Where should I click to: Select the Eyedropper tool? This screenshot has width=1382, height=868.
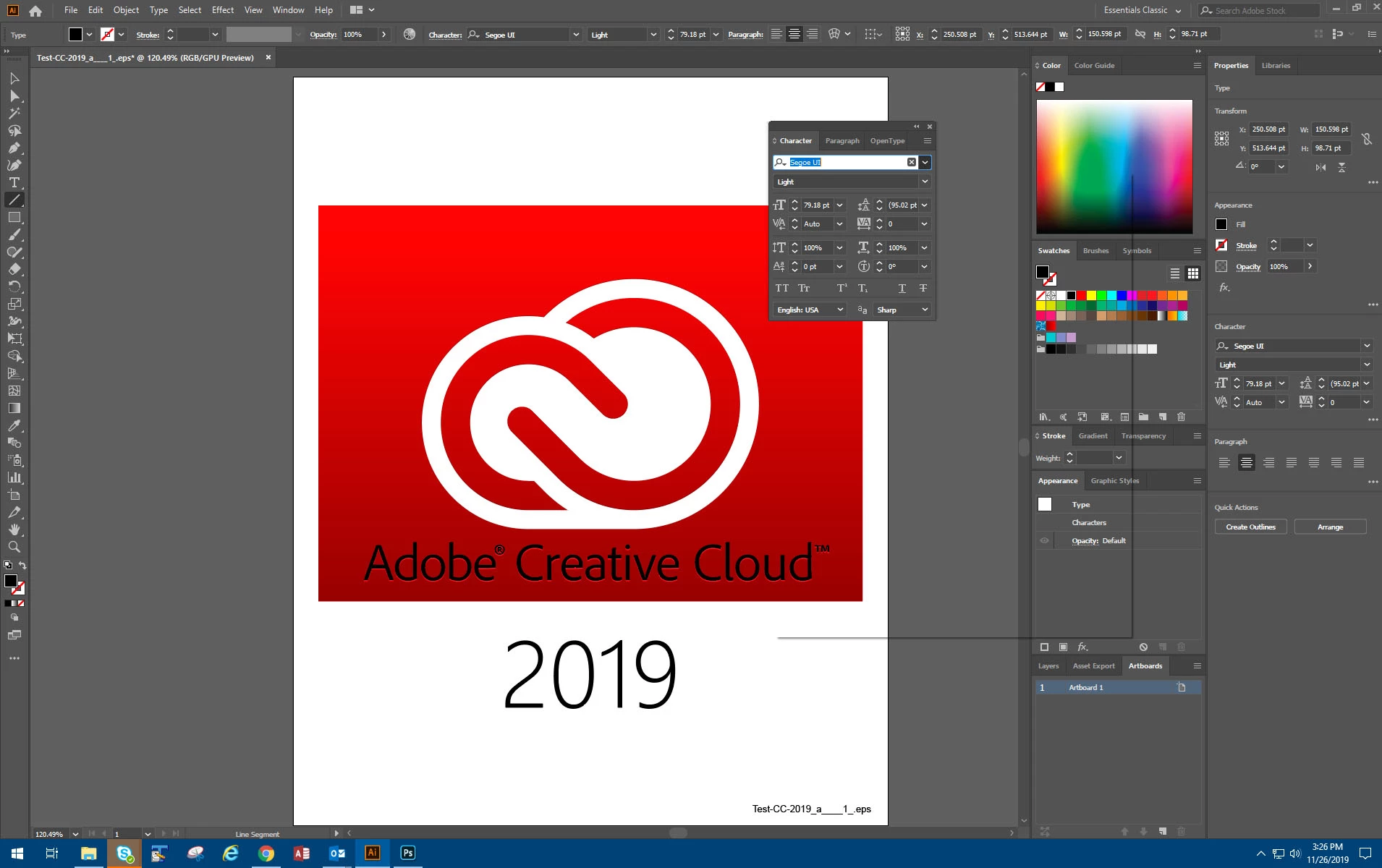point(14,425)
